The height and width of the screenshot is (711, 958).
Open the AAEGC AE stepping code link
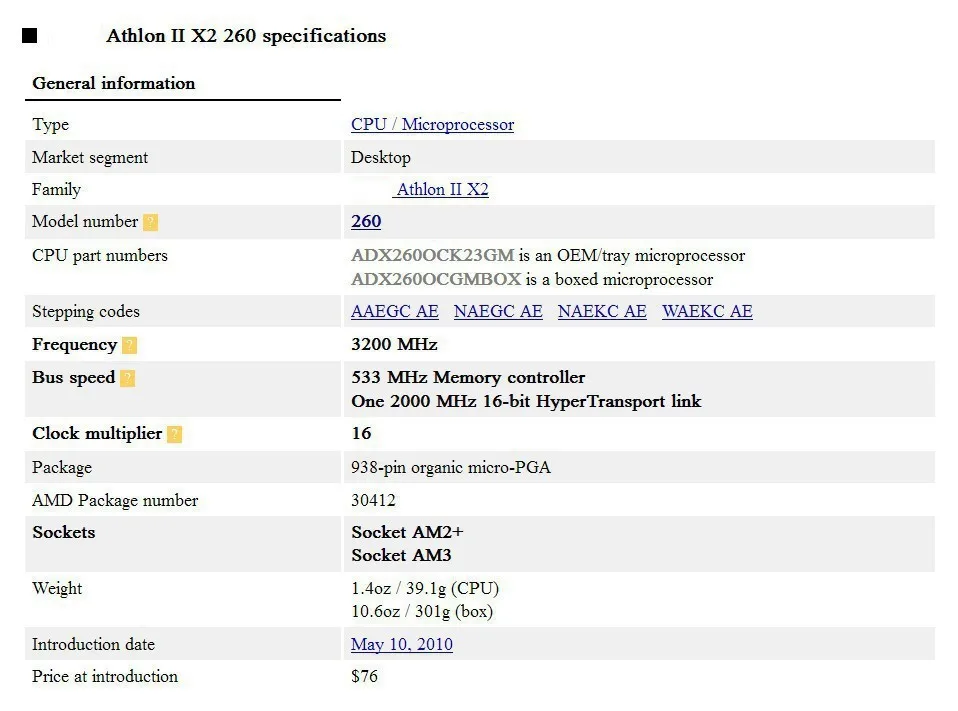point(395,312)
